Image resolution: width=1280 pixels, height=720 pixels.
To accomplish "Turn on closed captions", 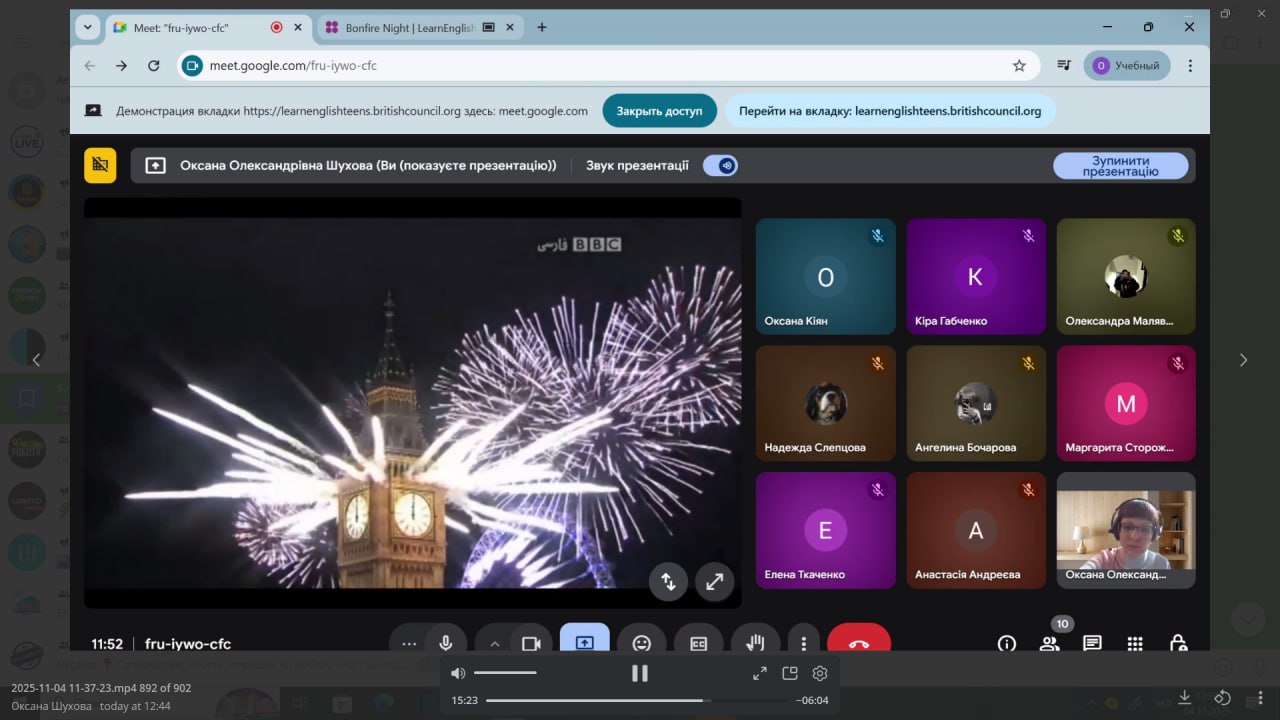I will [698, 643].
